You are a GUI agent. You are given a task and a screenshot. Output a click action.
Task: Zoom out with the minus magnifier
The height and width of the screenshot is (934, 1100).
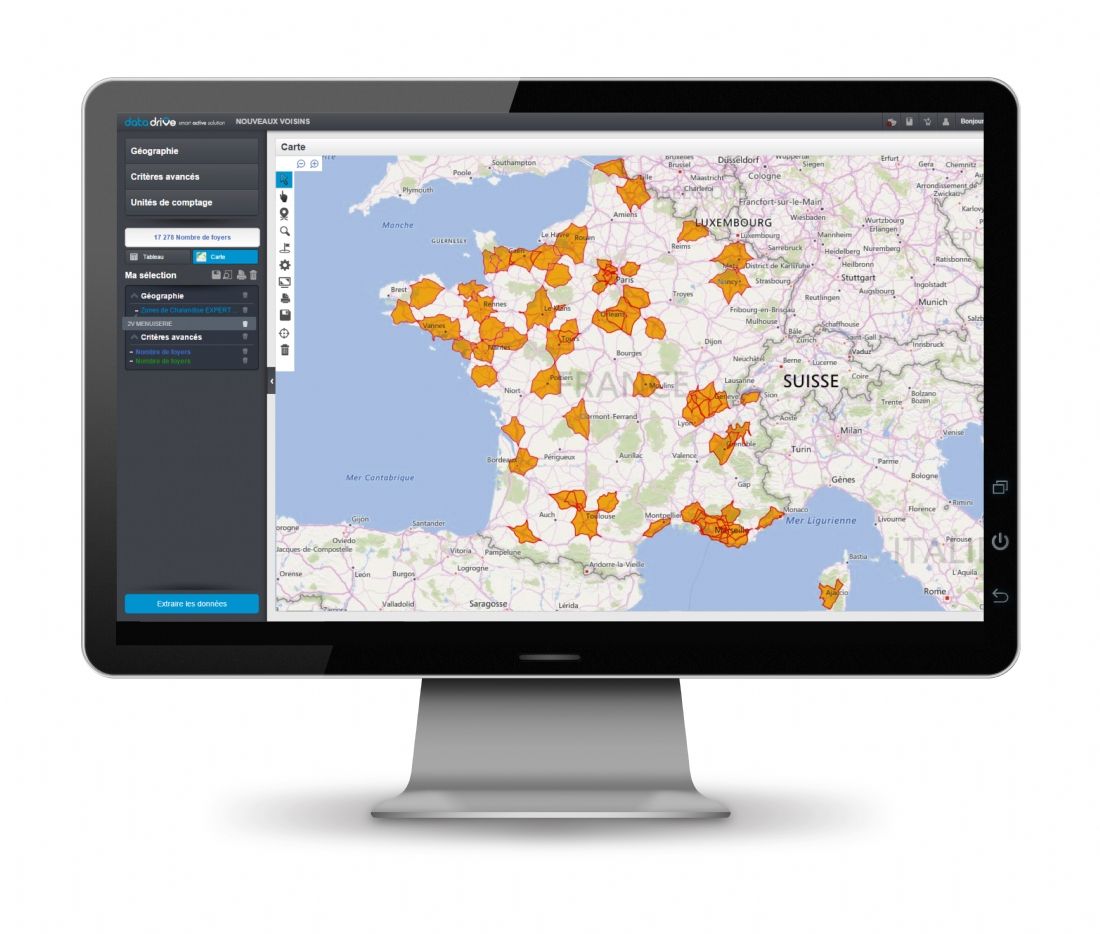click(301, 164)
